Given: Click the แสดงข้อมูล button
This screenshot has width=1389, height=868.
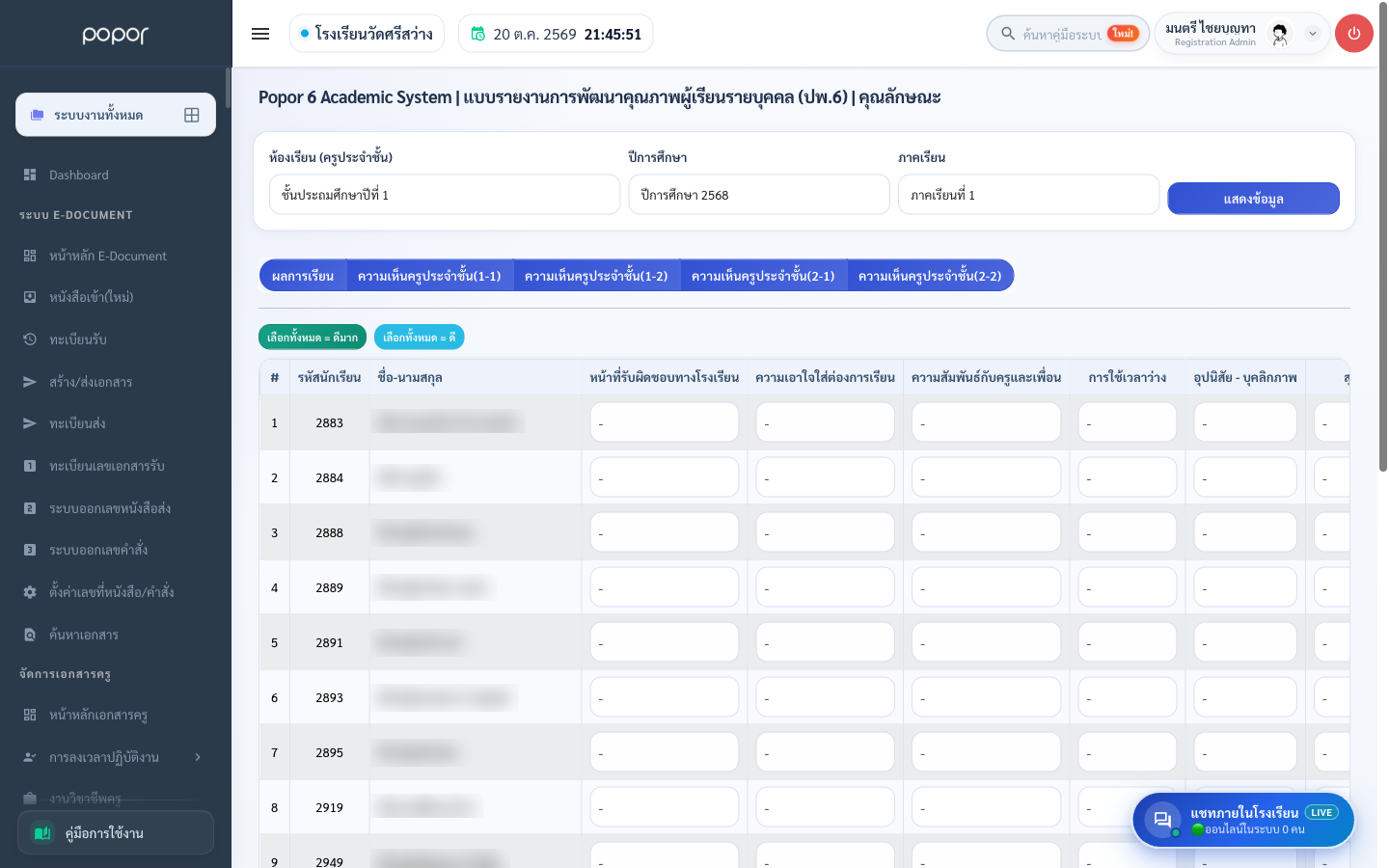Looking at the screenshot, I should (x=1253, y=199).
